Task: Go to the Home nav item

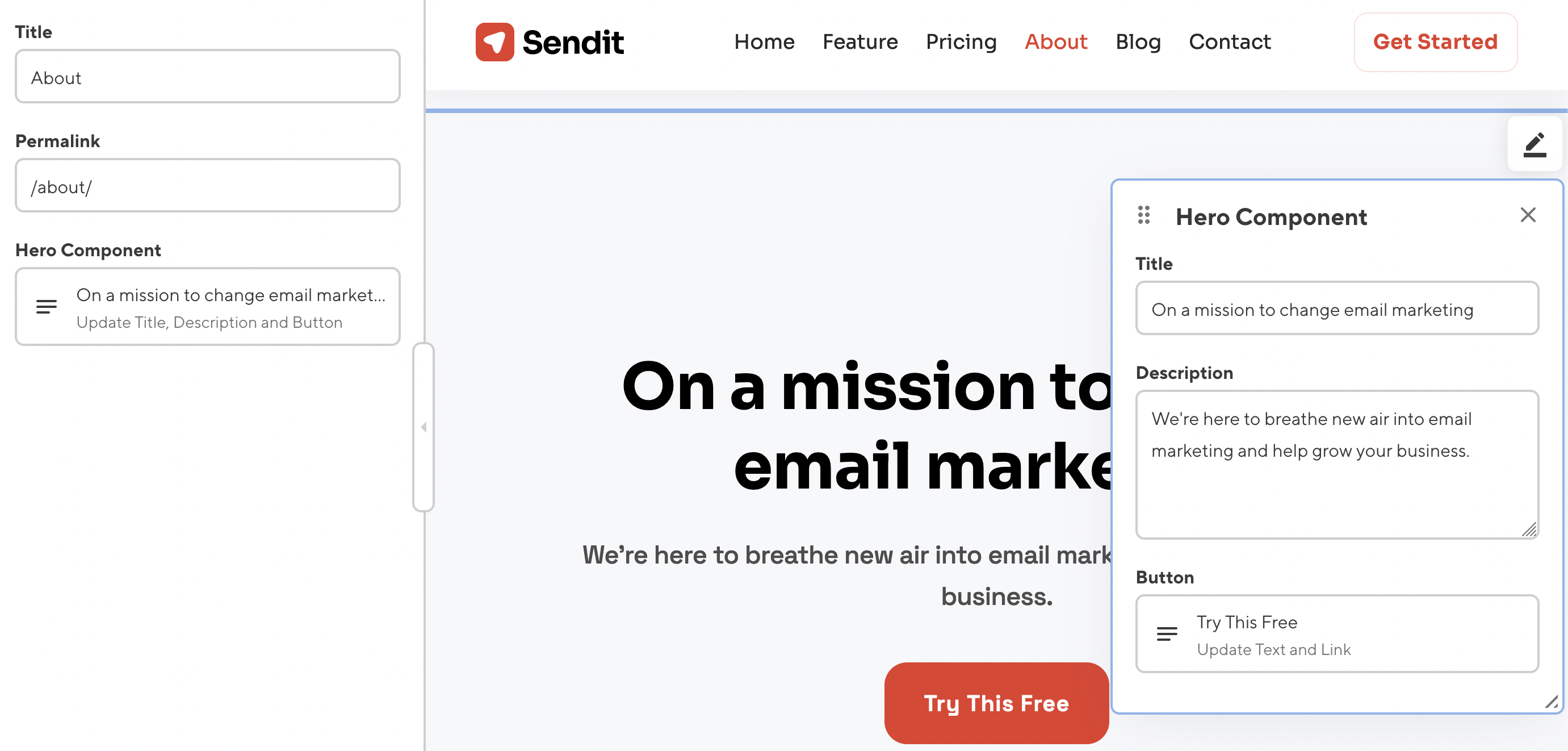Action: [764, 42]
